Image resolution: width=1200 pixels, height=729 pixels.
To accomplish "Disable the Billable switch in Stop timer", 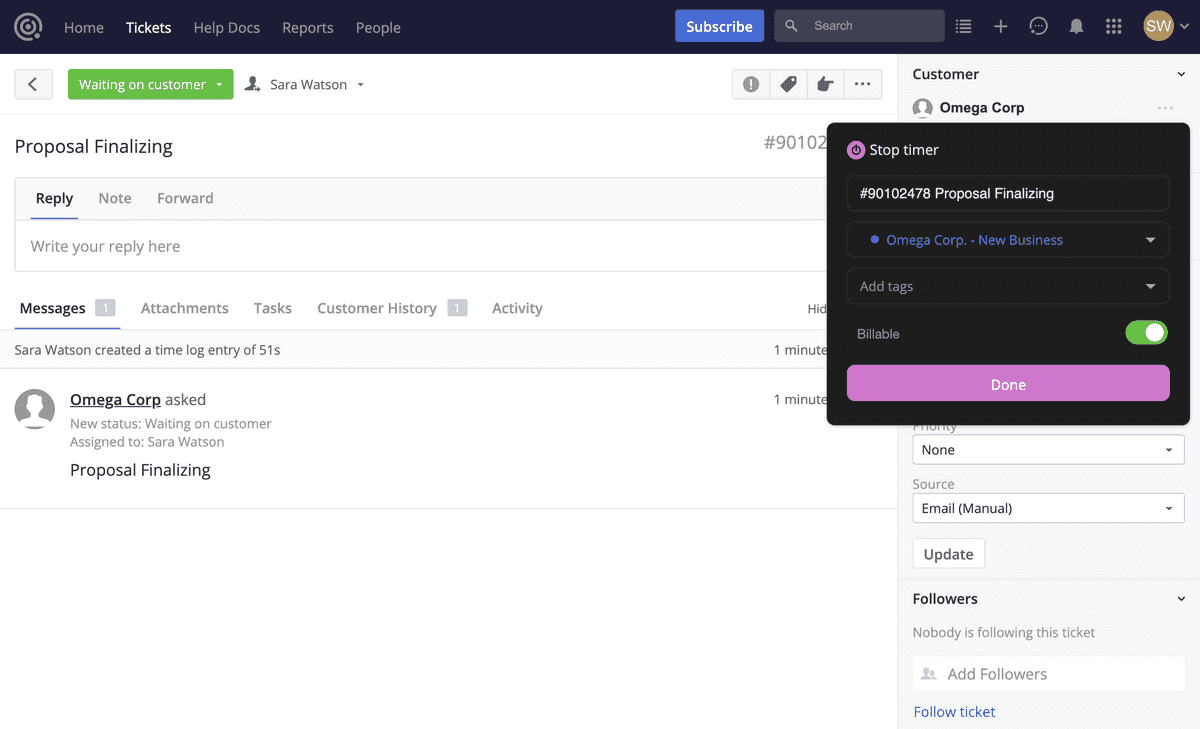I will click(x=1146, y=332).
